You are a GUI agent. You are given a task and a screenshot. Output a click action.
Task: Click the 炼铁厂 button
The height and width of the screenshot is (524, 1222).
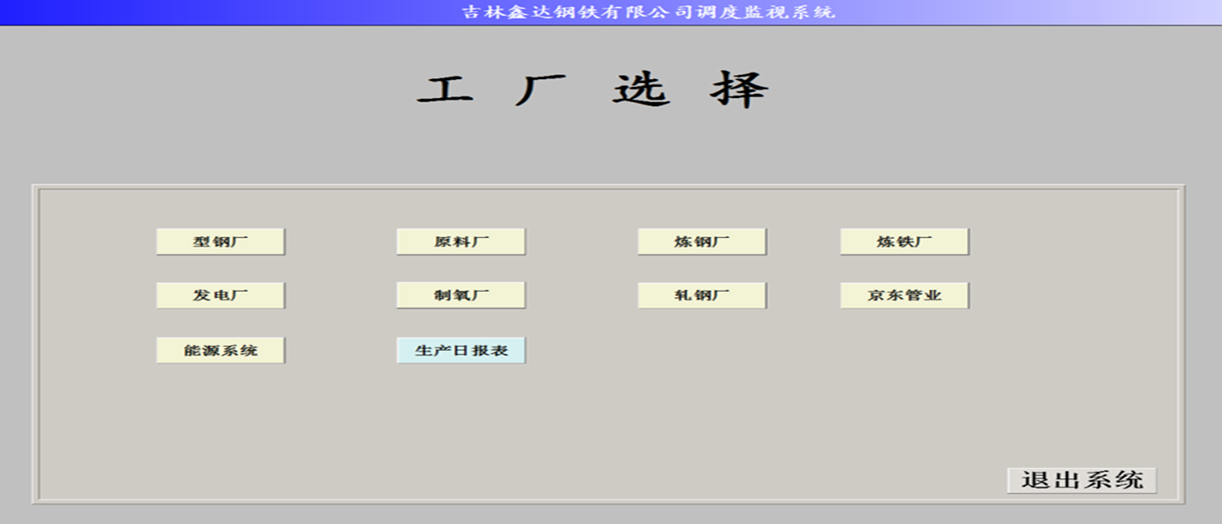(x=904, y=242)
